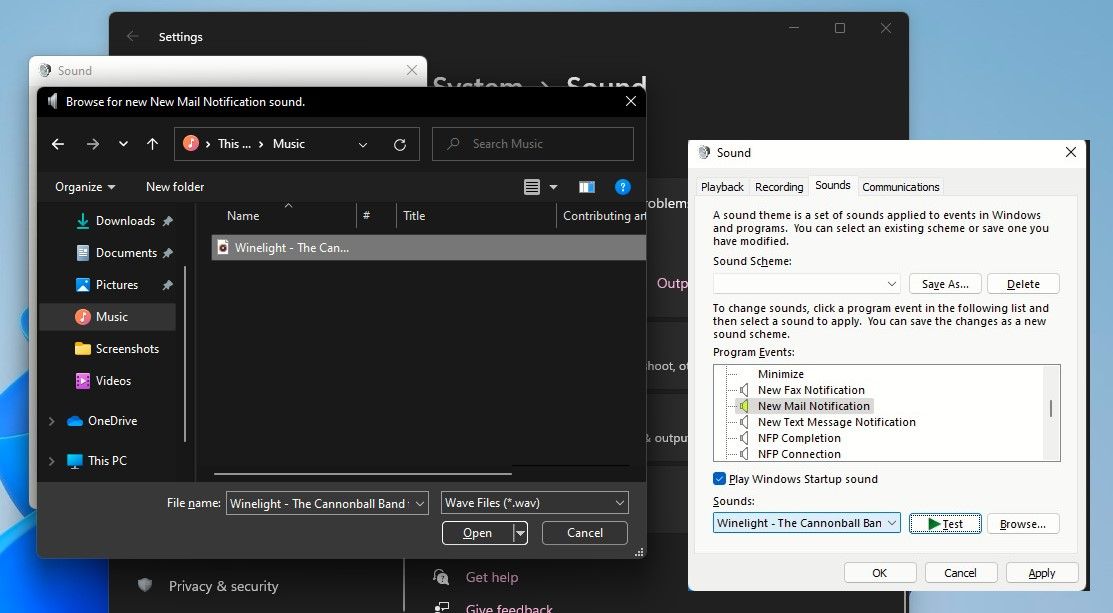Select New Text Message Notification event
The image size is (1113, 613).
(836, 422)
